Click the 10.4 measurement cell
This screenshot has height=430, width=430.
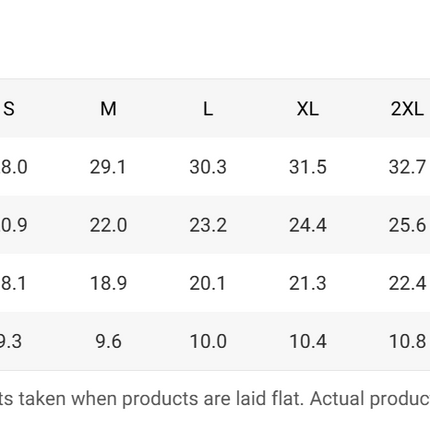[308, 341]
